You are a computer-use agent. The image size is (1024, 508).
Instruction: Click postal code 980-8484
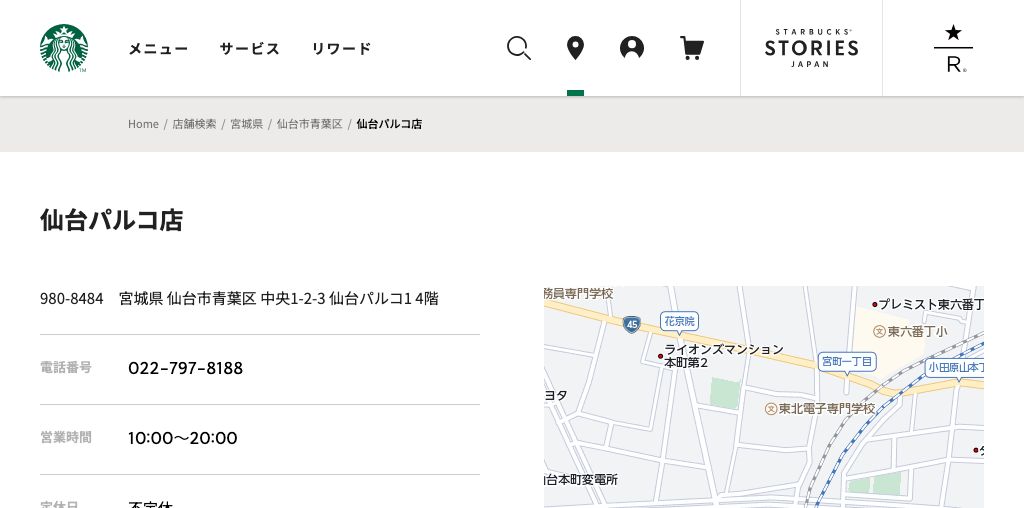click(72, 299)
